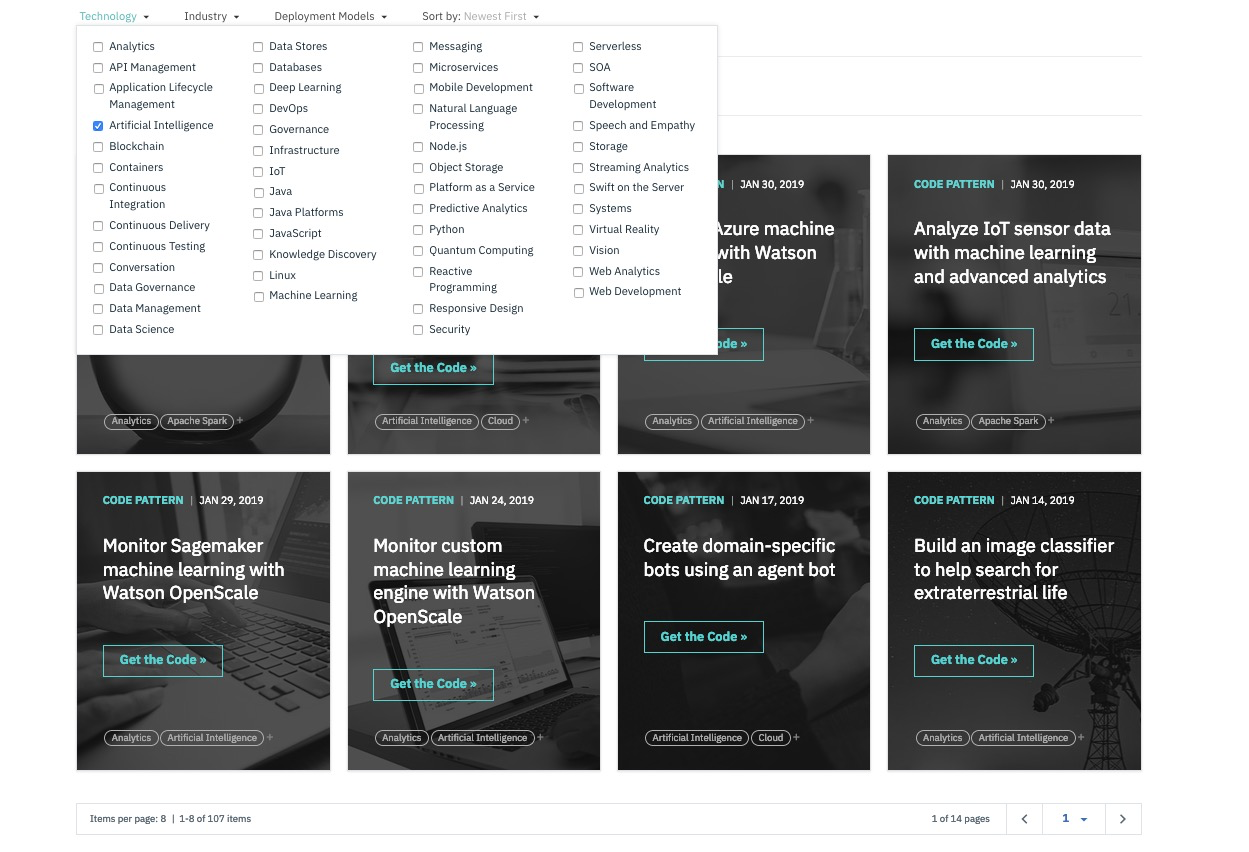
Task: Open the Deployment Models dropdown
Action: coord(330,16)
